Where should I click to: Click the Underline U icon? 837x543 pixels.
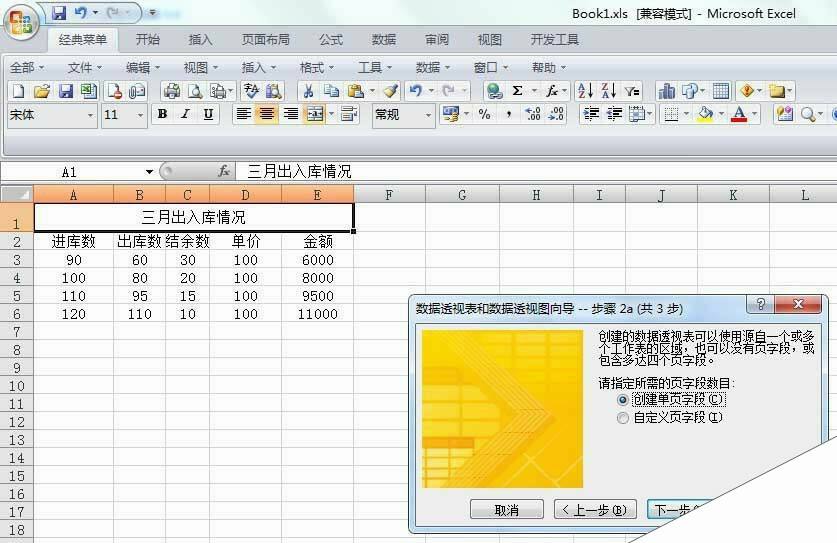click(208, 115)
